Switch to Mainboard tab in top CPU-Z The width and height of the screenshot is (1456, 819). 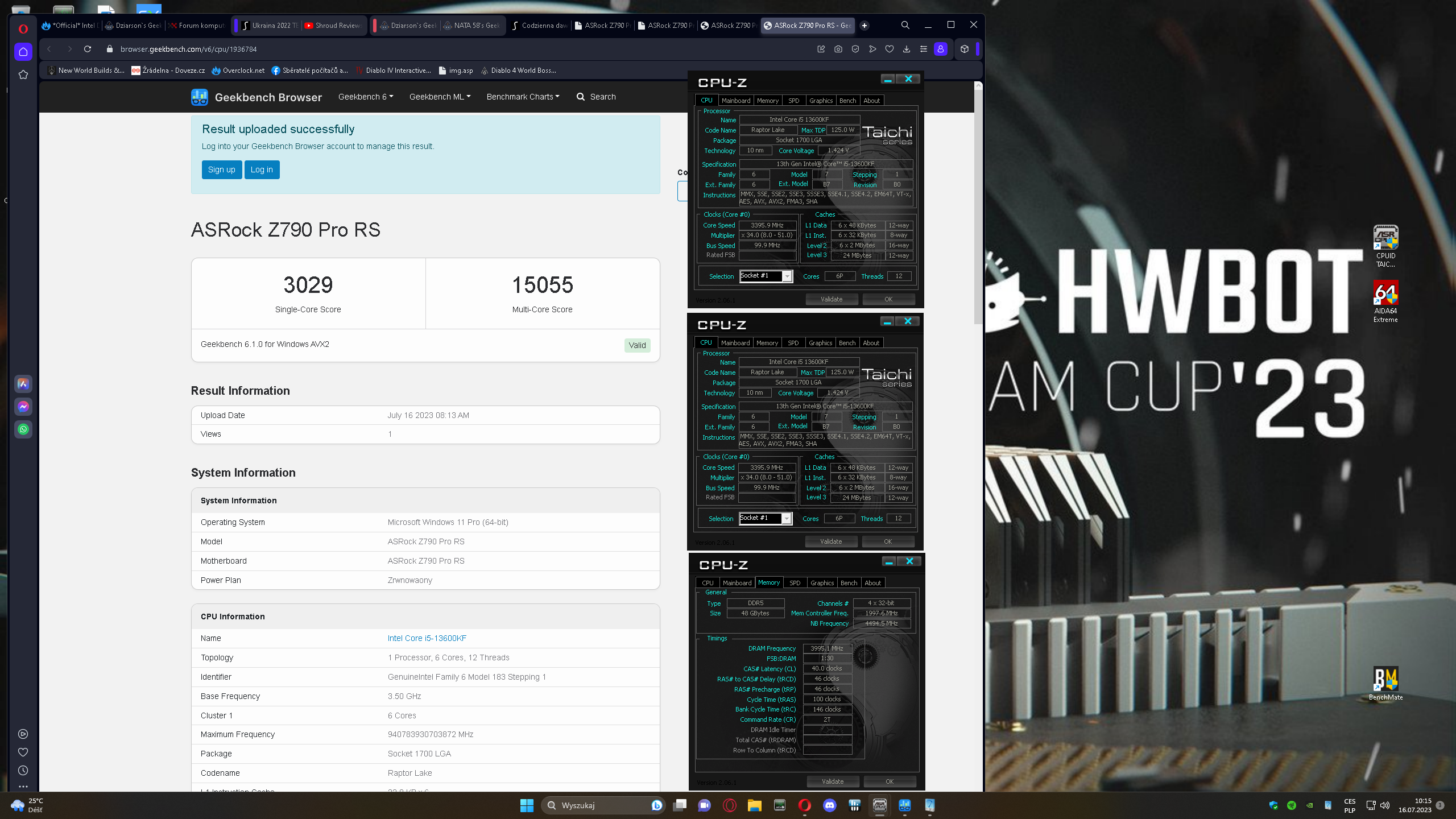pos(736,101)
